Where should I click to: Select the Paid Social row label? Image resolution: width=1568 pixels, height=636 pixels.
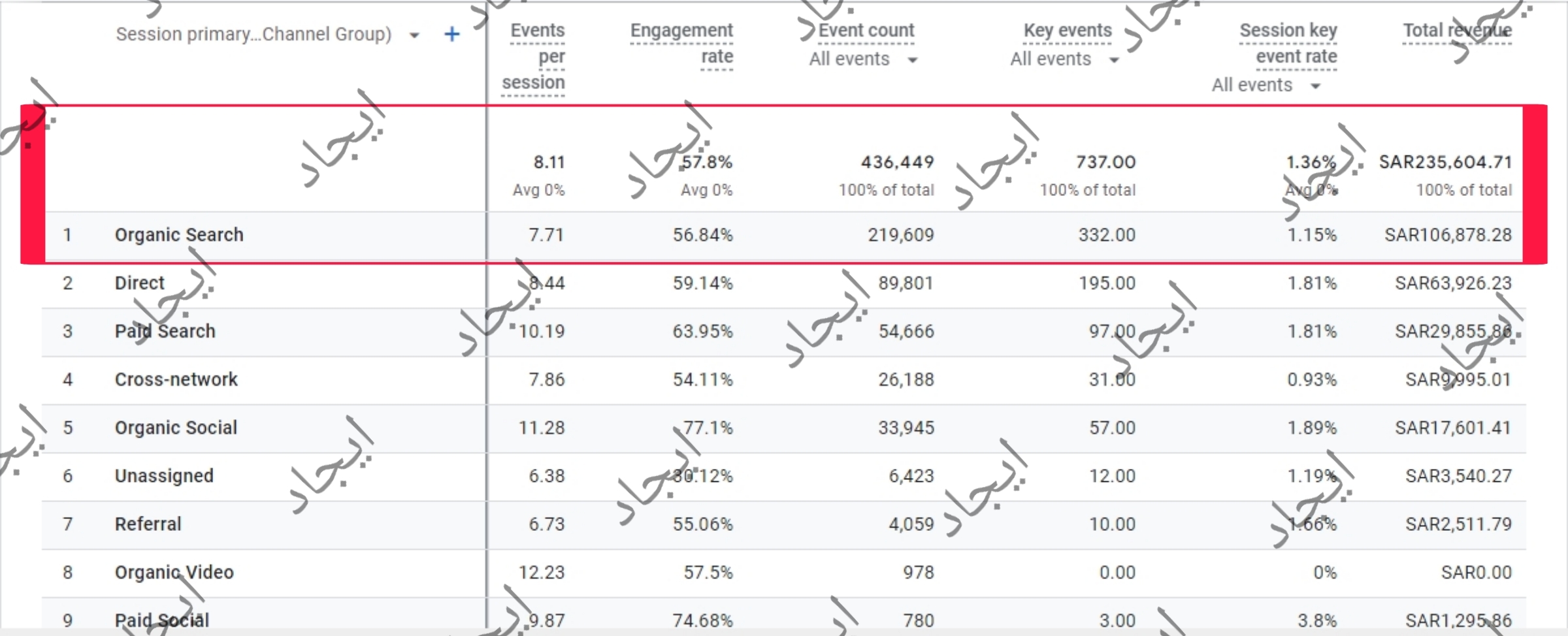162,621
